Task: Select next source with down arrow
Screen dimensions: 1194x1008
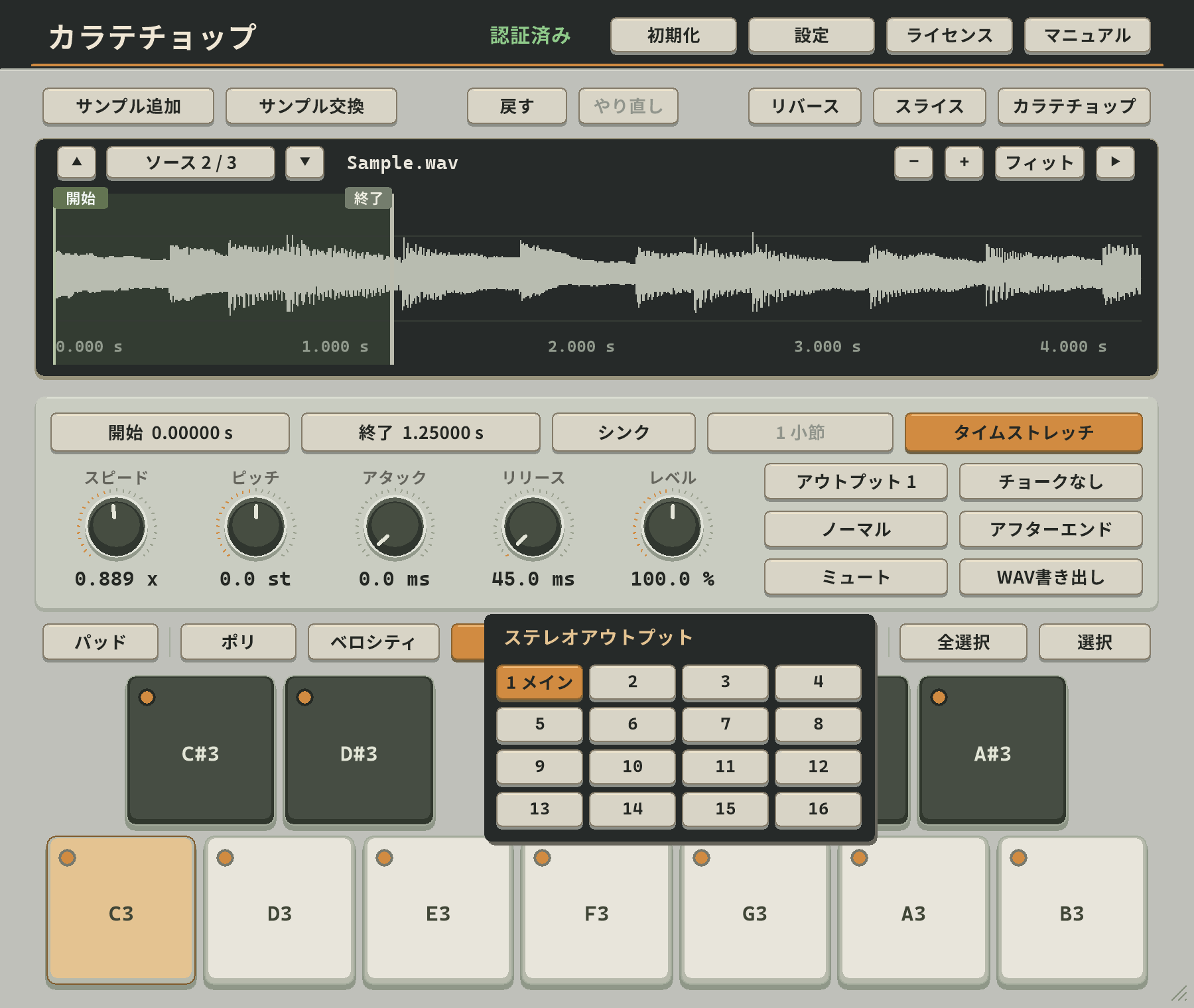Action: pos(305,162)
